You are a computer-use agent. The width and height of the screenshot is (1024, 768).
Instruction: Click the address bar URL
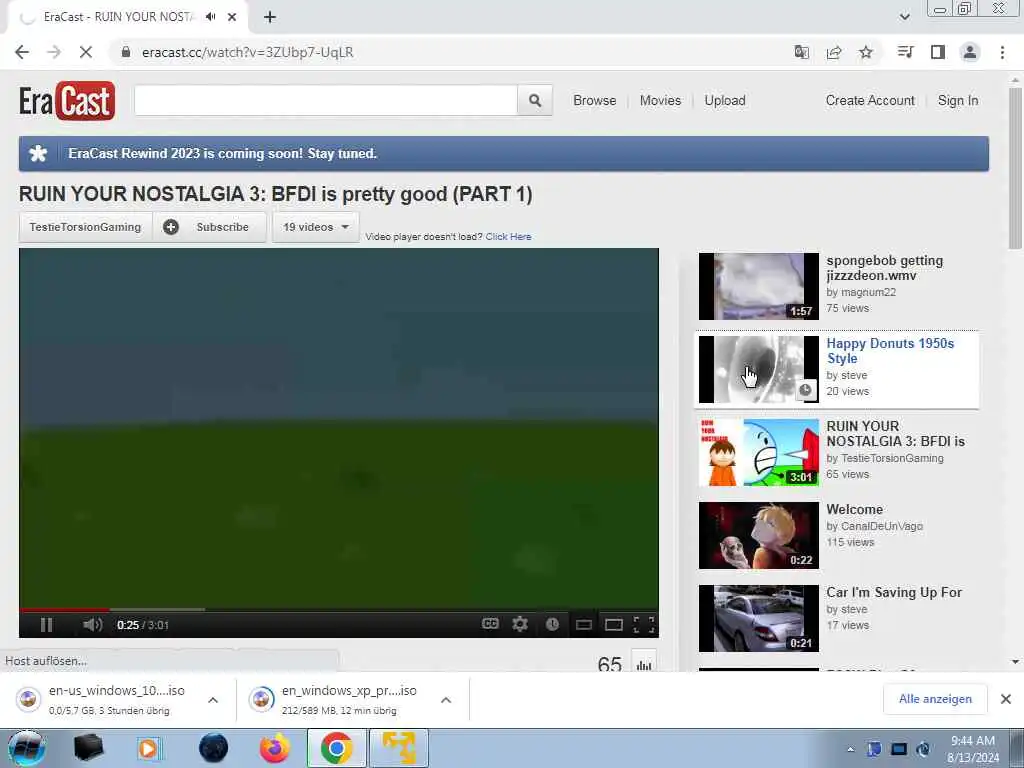point(248,52)
